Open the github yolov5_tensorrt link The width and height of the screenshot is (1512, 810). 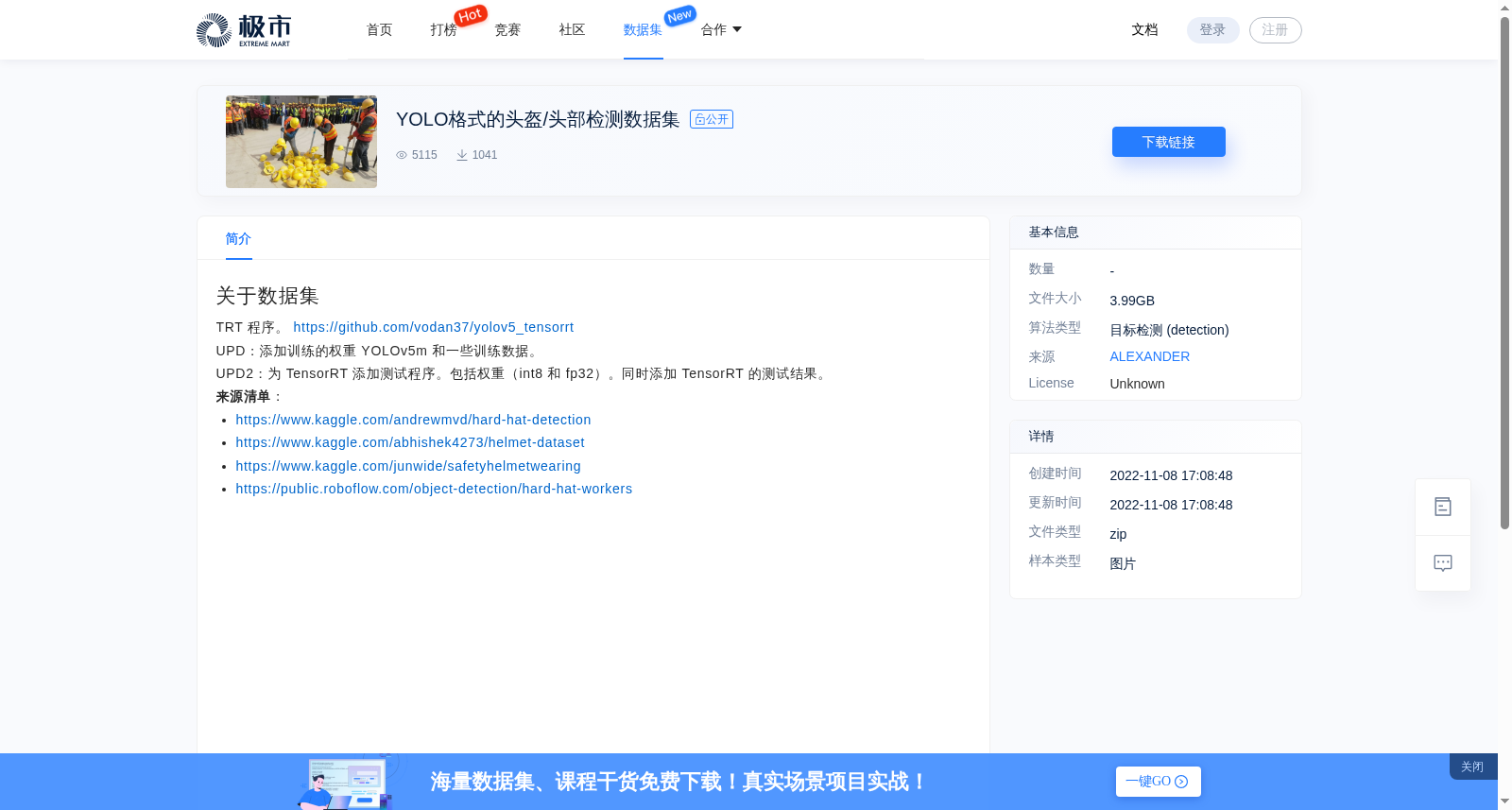tap(434, 327)
